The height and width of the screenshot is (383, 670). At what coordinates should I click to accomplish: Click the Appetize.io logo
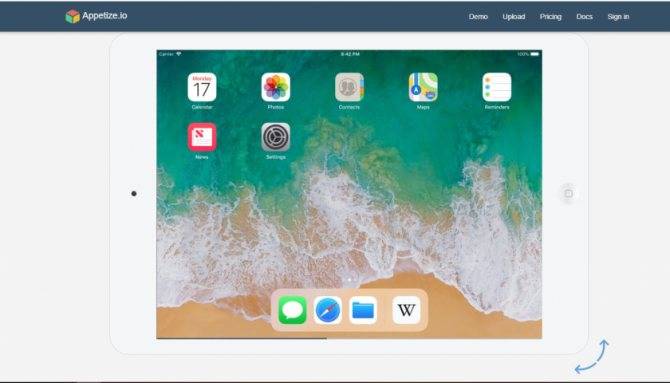(x=96, y=16)
